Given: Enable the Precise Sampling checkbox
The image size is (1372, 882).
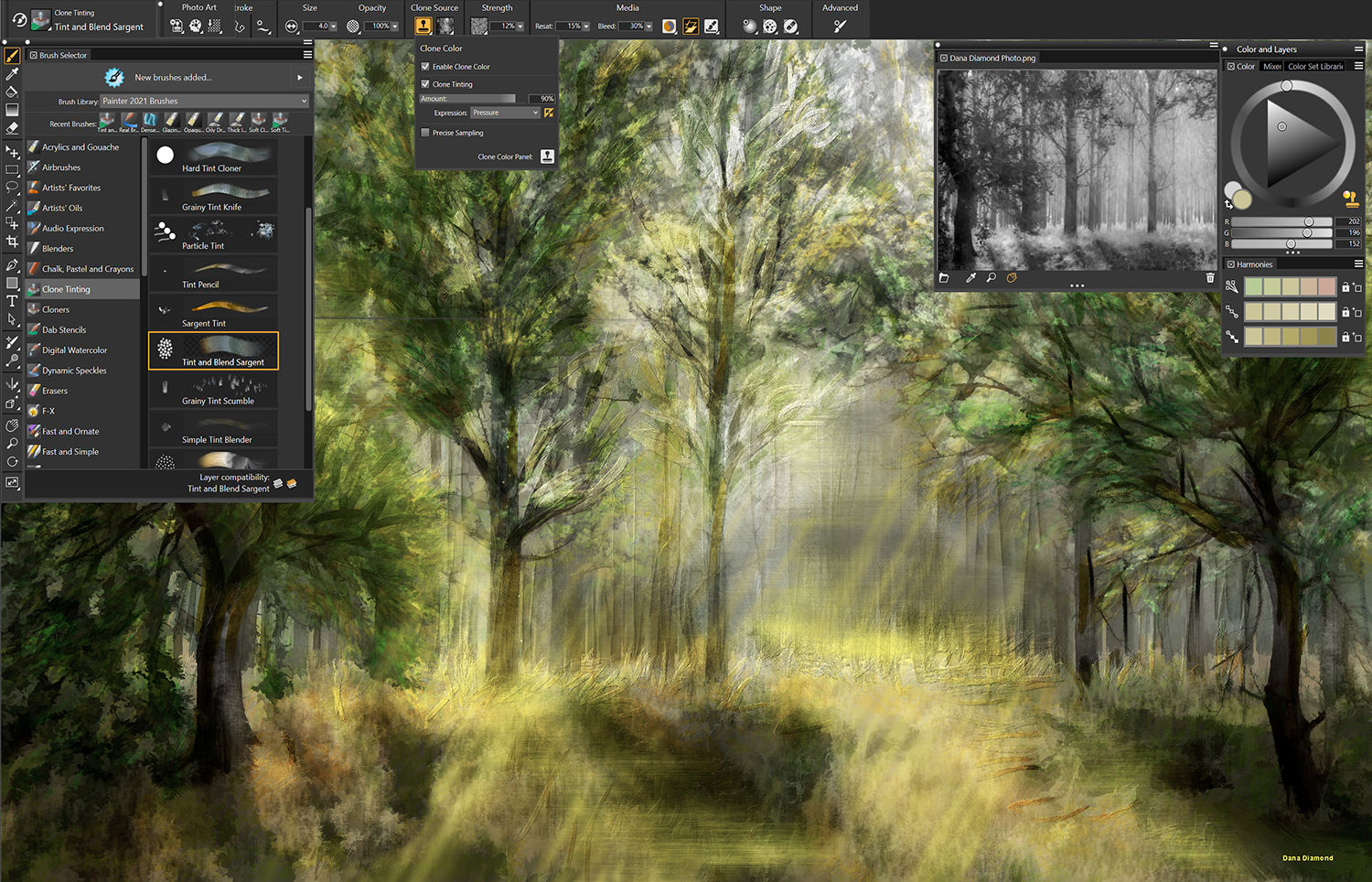Looking at the screenshot, I should 425,133.
